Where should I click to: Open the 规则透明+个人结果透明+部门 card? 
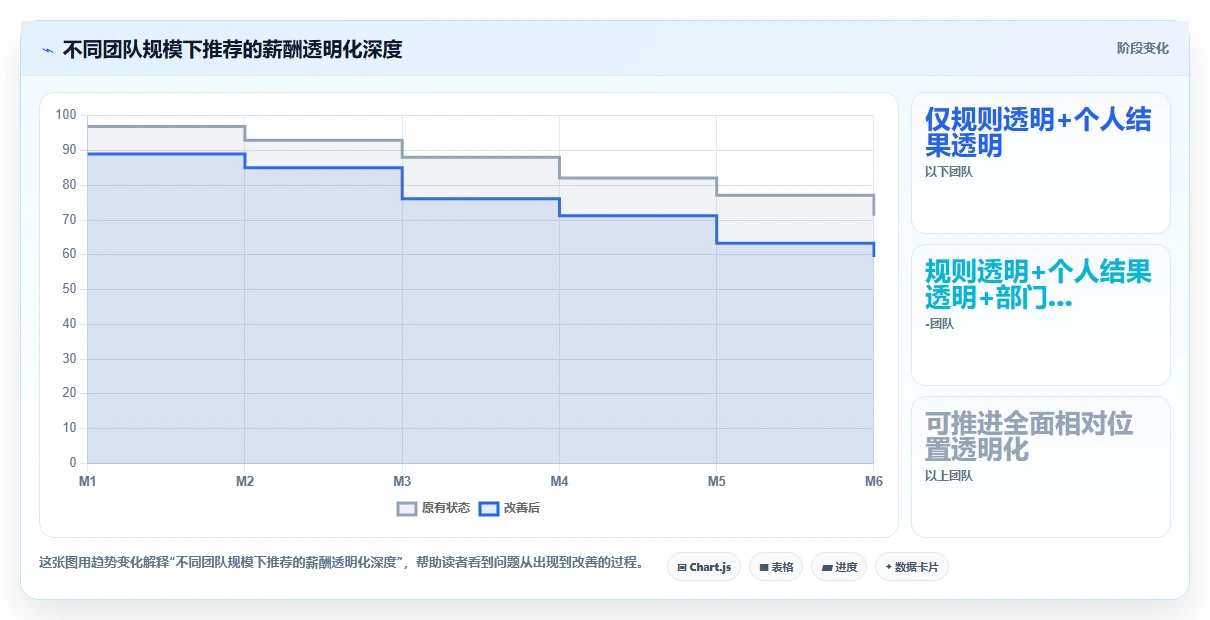[x=1041, y=315]
